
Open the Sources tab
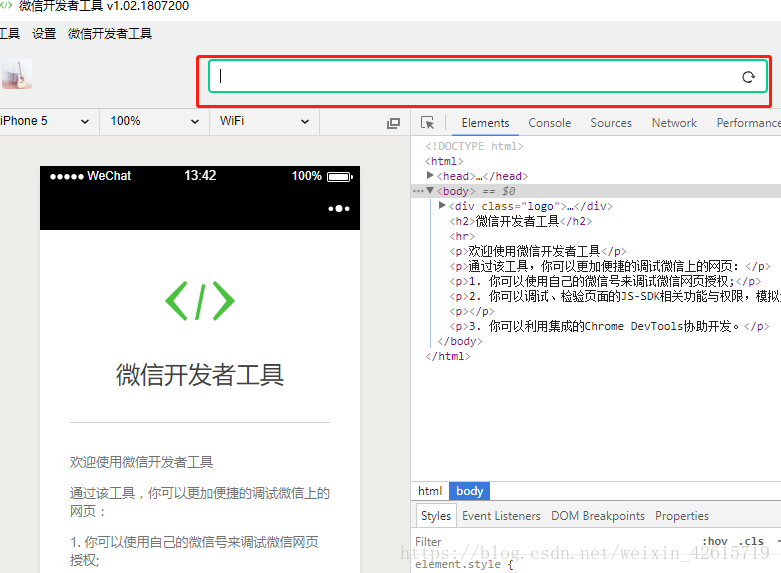(611, 123)
